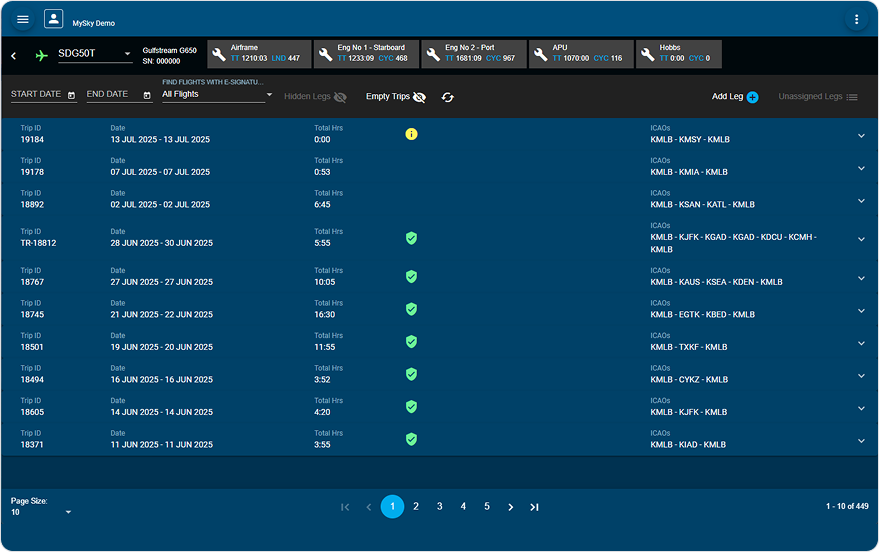Select page 2 in pagination
This screenshot has width=879, height=552.
(416, 507)
